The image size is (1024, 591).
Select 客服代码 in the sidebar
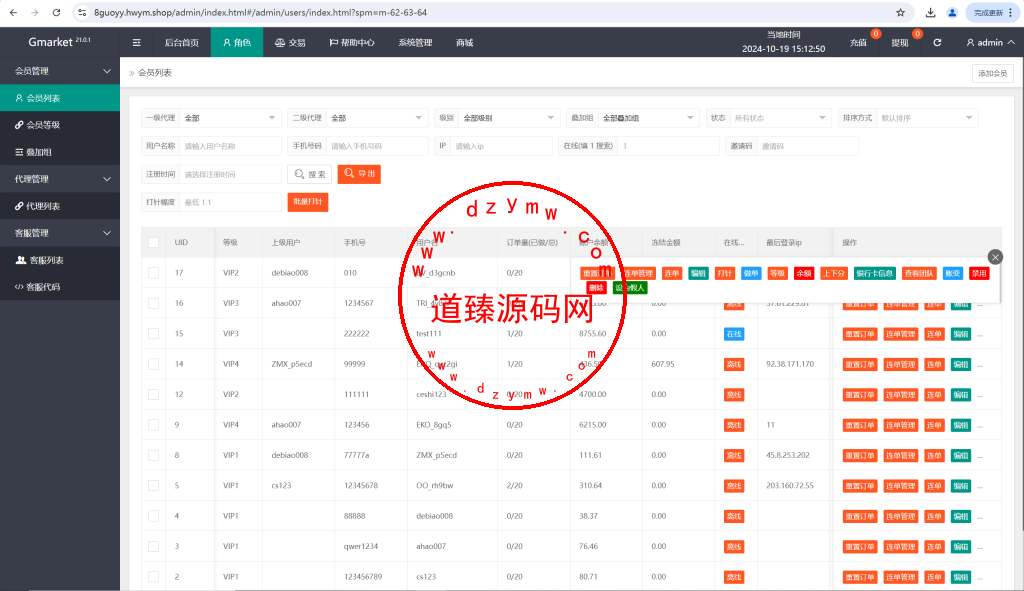pyautogui.click(x=60, y=287)
